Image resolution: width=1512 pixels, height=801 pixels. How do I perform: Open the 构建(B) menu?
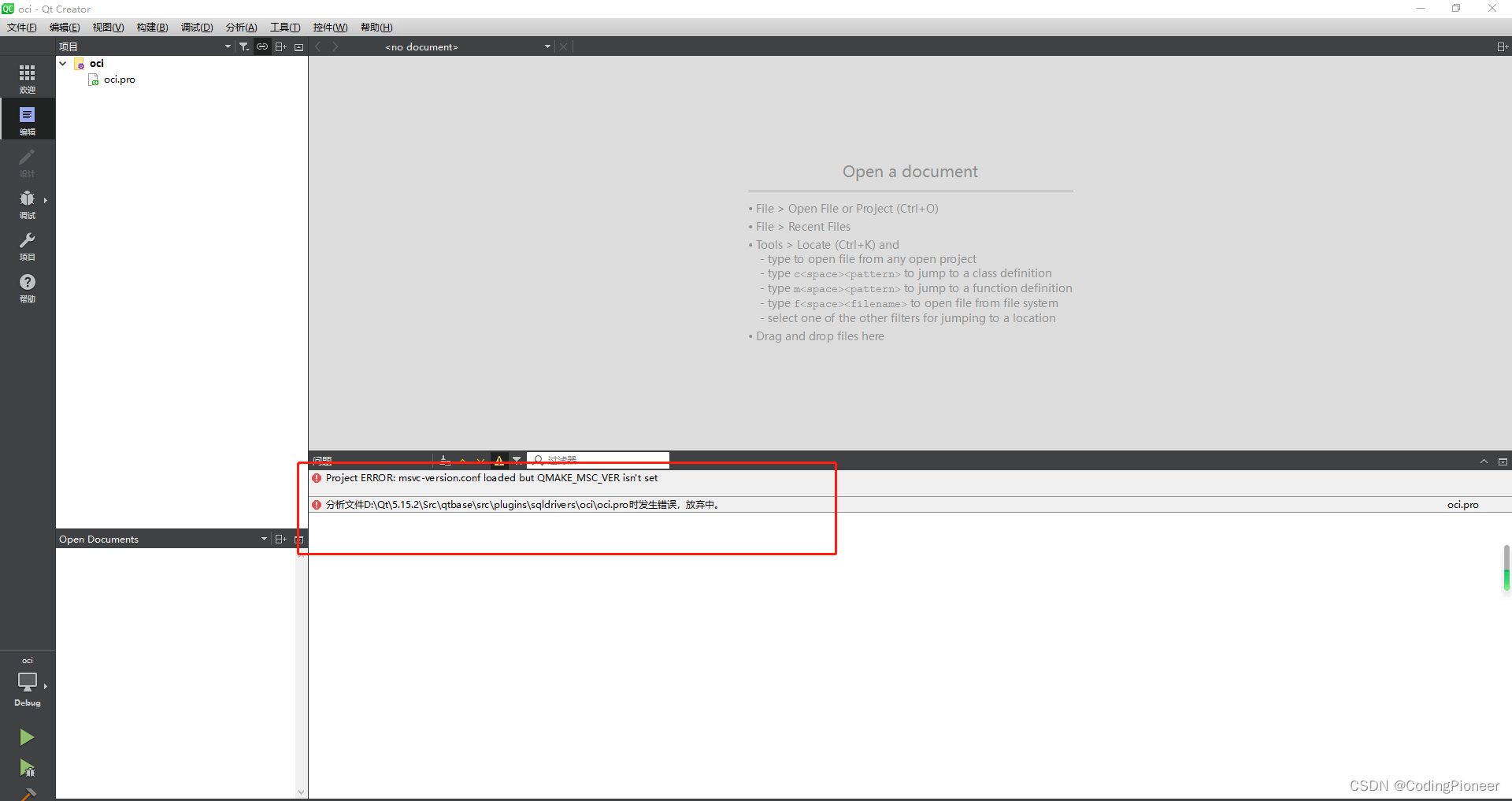152,28
